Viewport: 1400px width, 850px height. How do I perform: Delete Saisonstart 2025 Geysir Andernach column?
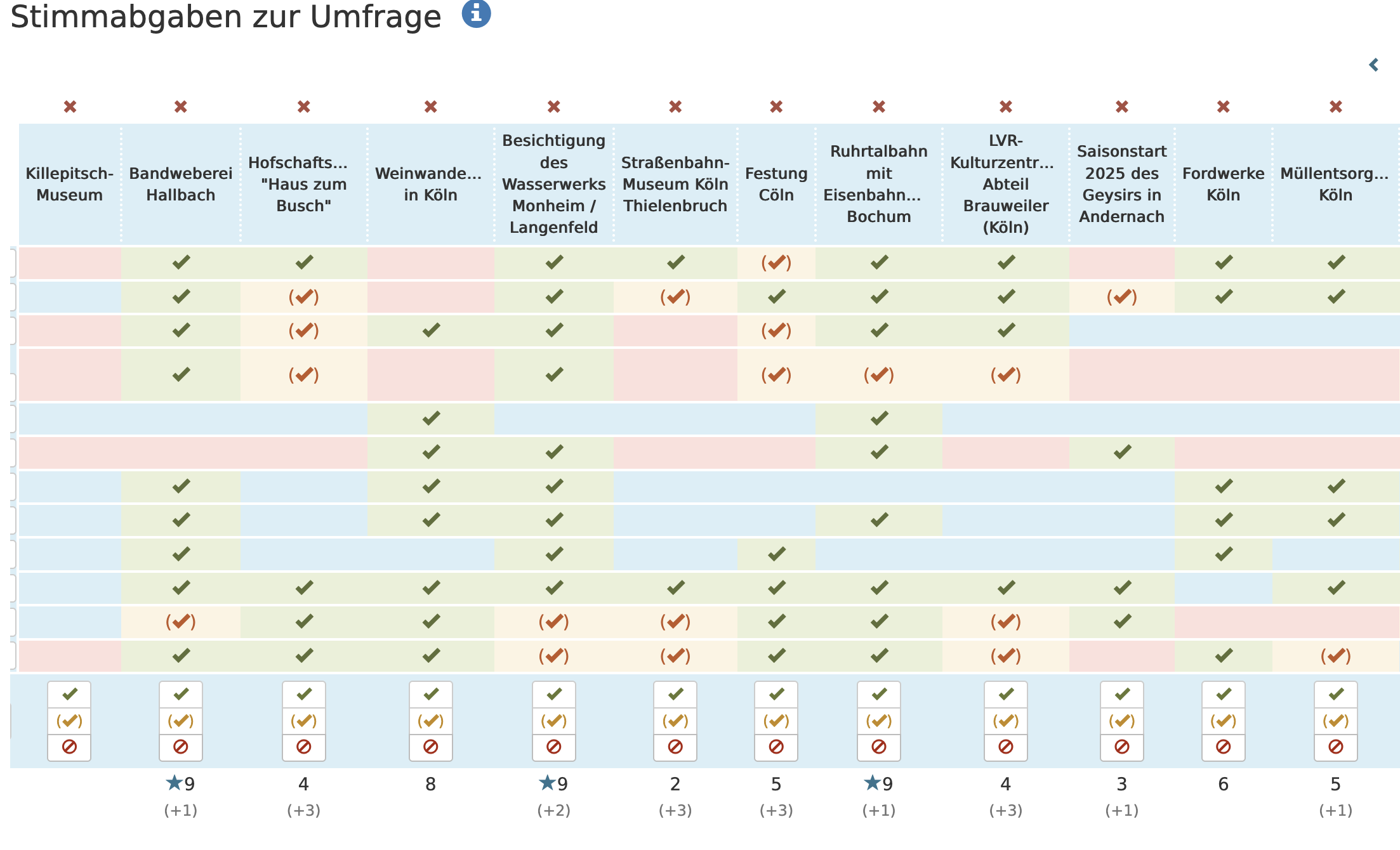(x=1122, y=107)
